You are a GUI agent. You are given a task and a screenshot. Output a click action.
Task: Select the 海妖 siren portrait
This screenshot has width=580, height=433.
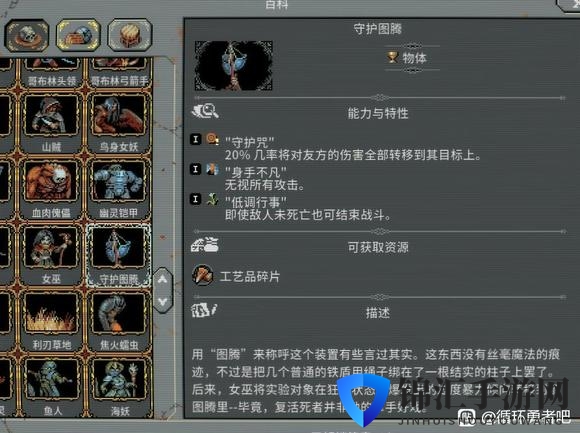(118, 387)
